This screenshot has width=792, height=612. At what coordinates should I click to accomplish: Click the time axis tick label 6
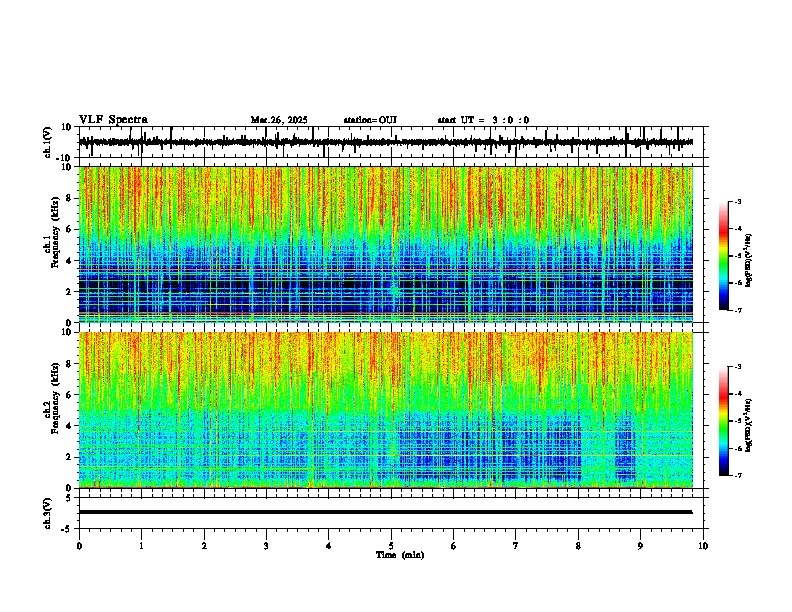[x=454, y=546]
